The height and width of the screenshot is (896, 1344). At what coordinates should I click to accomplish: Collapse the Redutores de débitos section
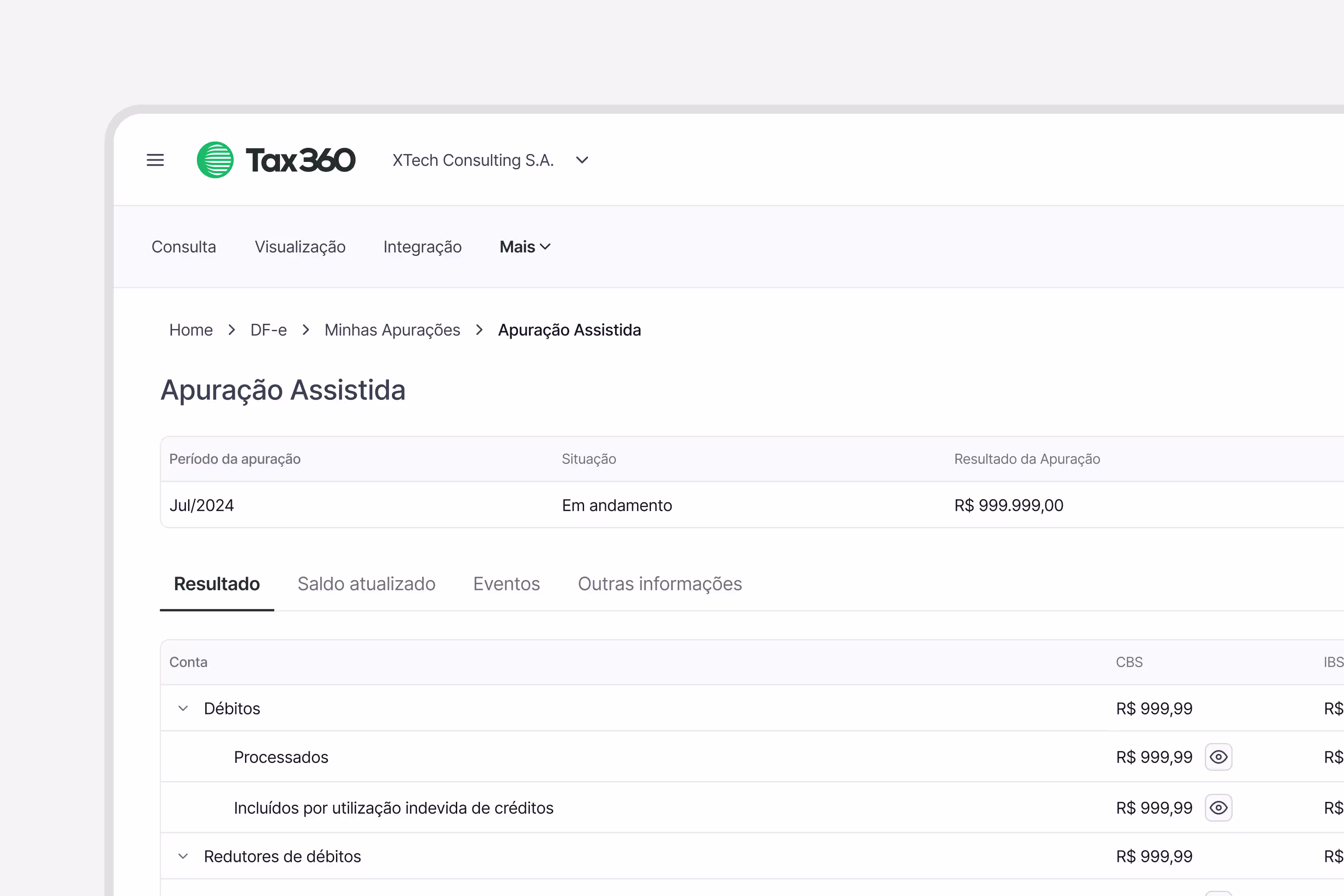(183, 856)
